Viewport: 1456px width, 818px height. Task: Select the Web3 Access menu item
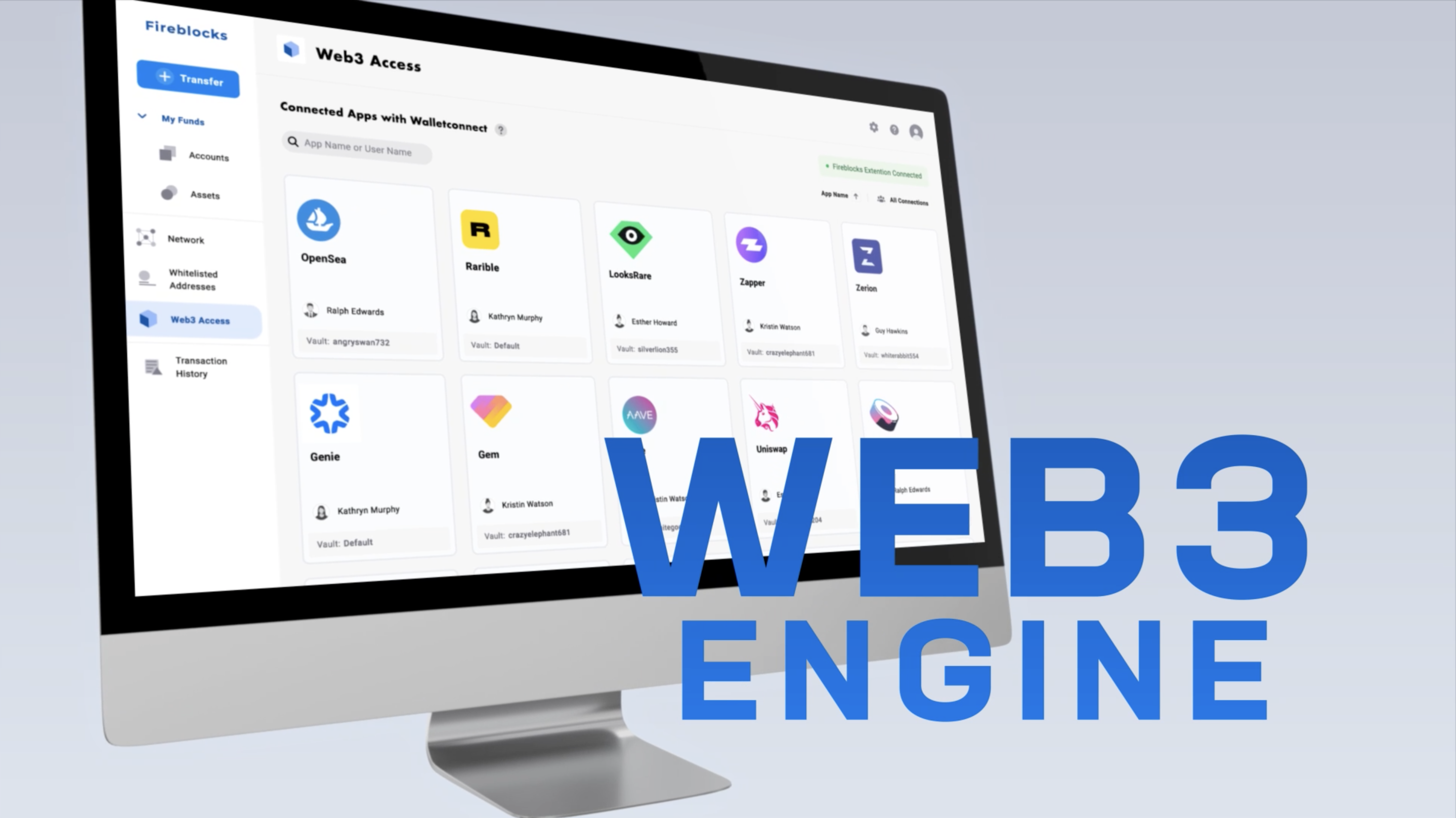pos(197,320)
